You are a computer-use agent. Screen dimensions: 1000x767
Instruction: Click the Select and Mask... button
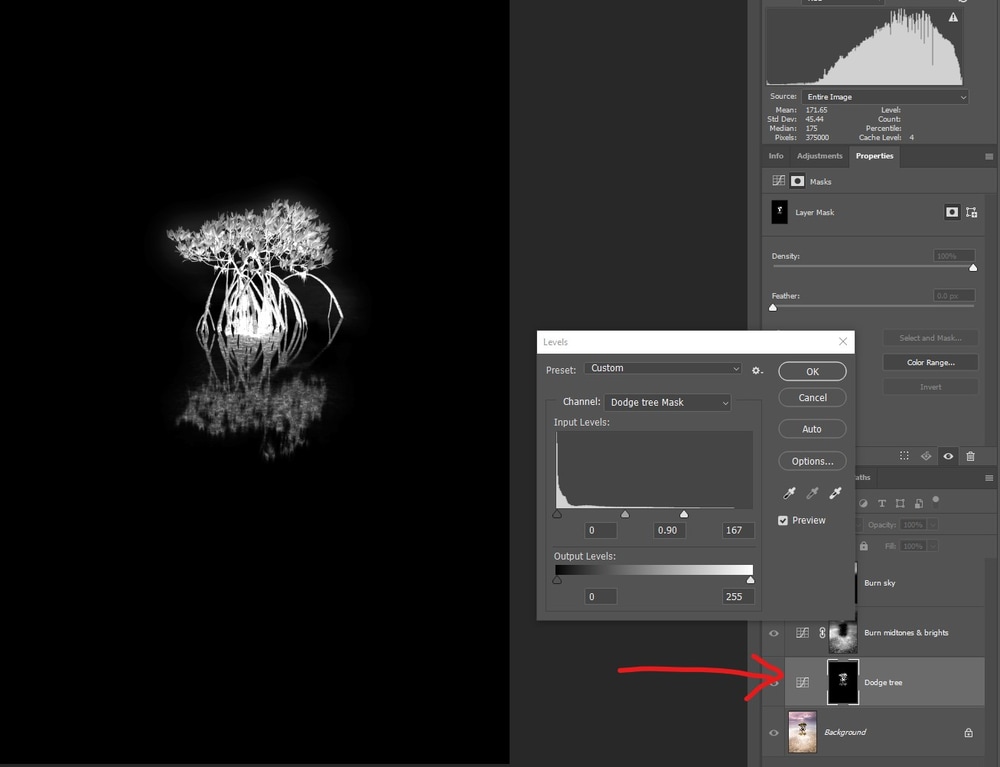(930, 338)
